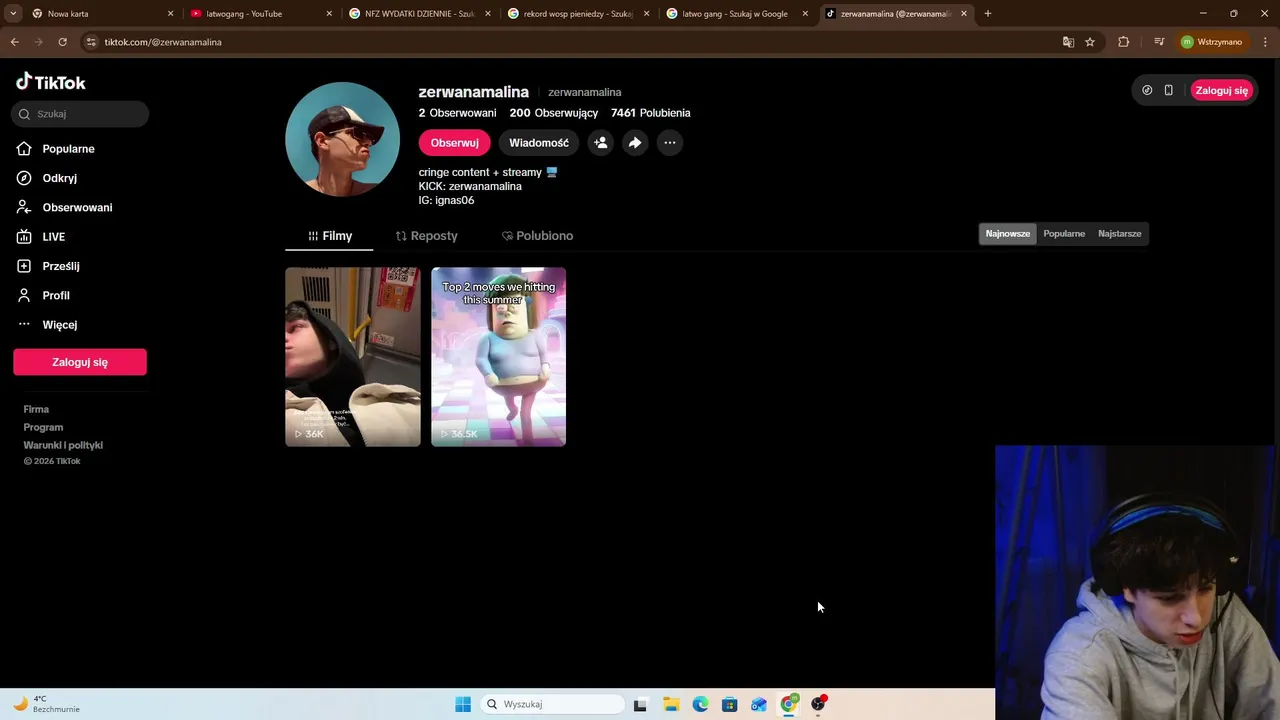This screenshot has width=1280, height=720.
Task: Go to LIVE in the sidebar
Action: [41, 237]
